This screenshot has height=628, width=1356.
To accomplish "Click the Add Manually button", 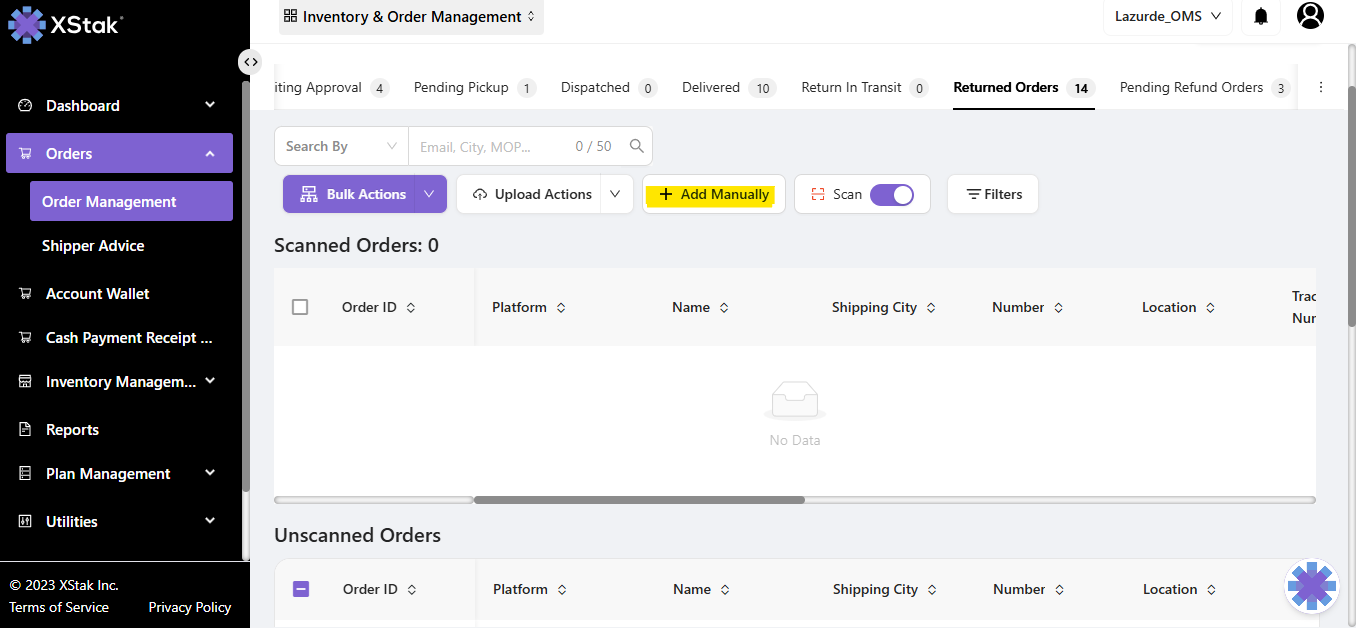I will tap(714, 194).
